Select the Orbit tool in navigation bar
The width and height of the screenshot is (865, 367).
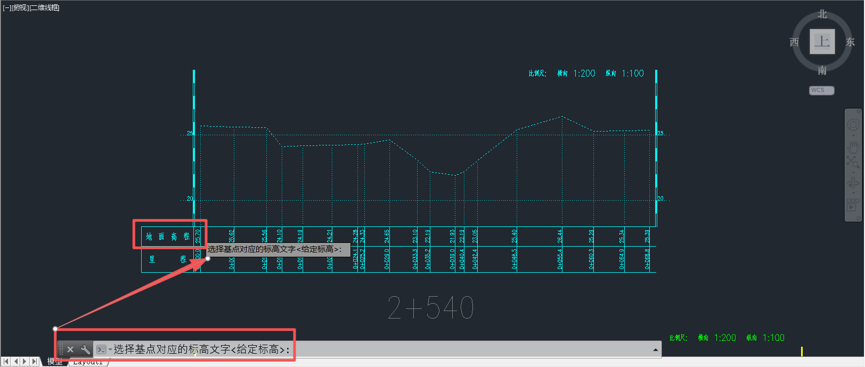point(854,182)
